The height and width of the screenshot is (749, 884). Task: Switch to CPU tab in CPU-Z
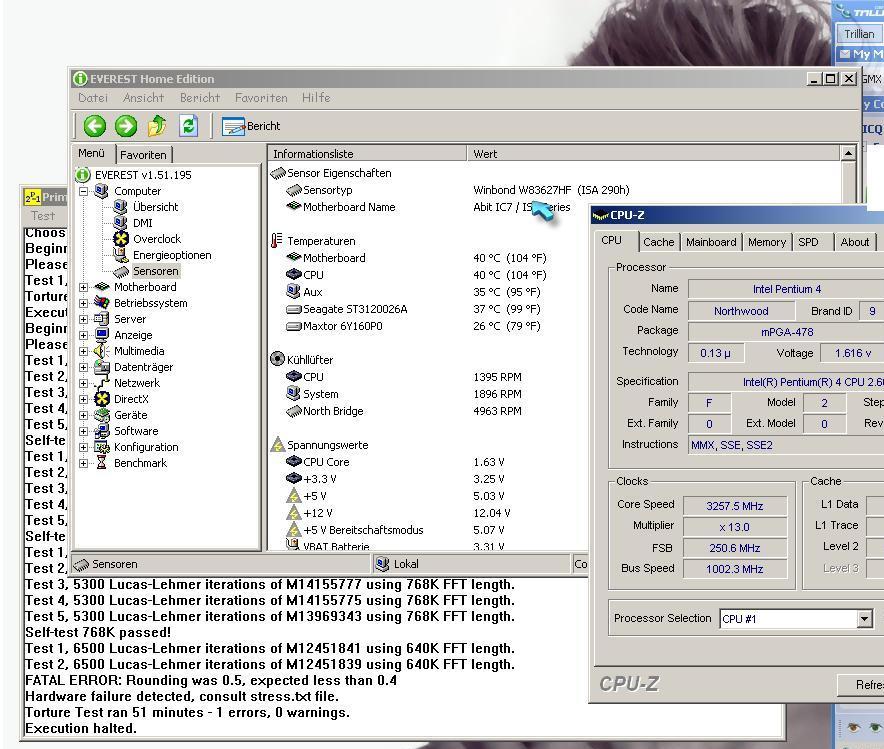pos(612,241)
